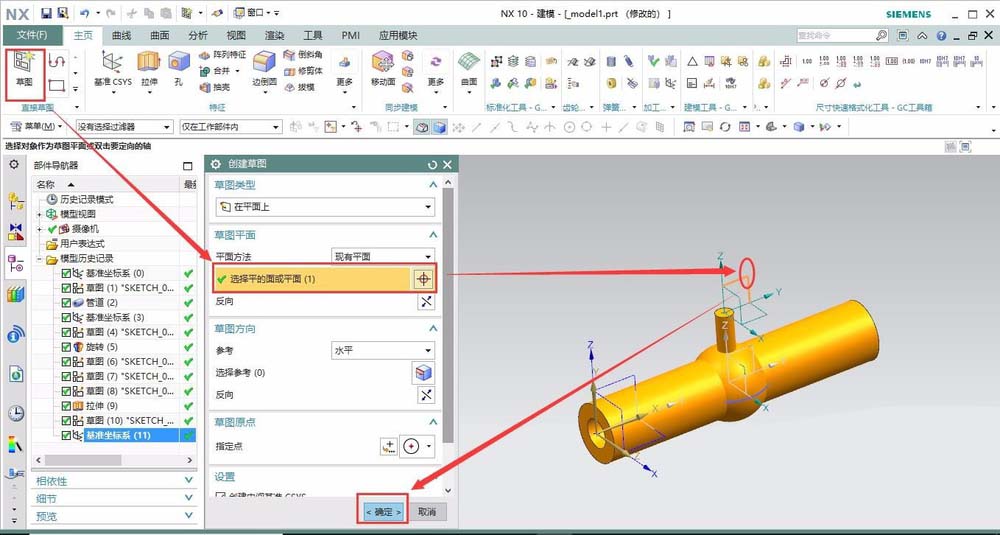Image resolution: width=1000 pixels, height=535 pixels.
Task: Reset the 创建草图 dialog
Action: [x=433, y=165]
